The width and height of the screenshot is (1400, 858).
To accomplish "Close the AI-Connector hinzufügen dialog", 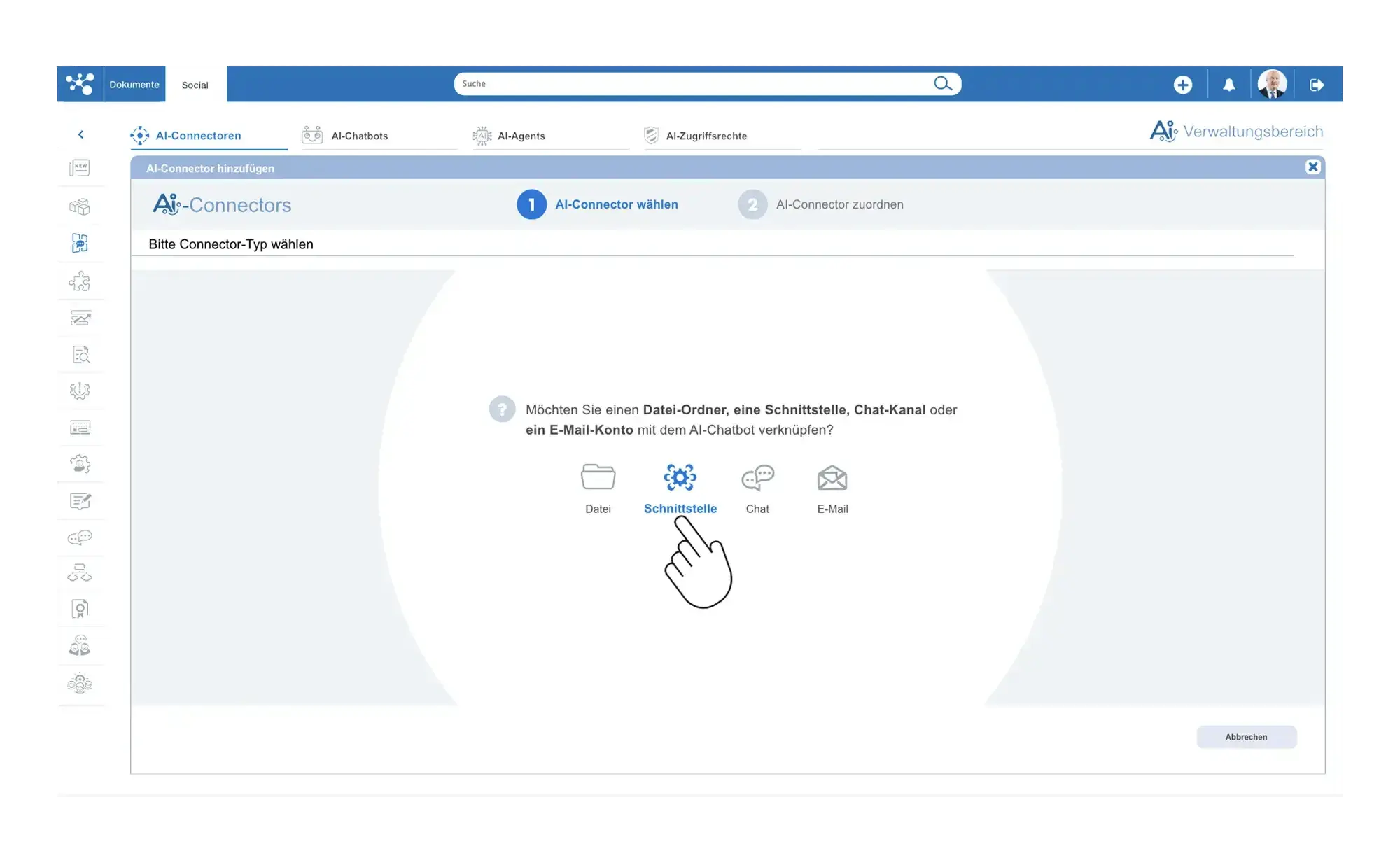I will click(x=1312, y=167).
